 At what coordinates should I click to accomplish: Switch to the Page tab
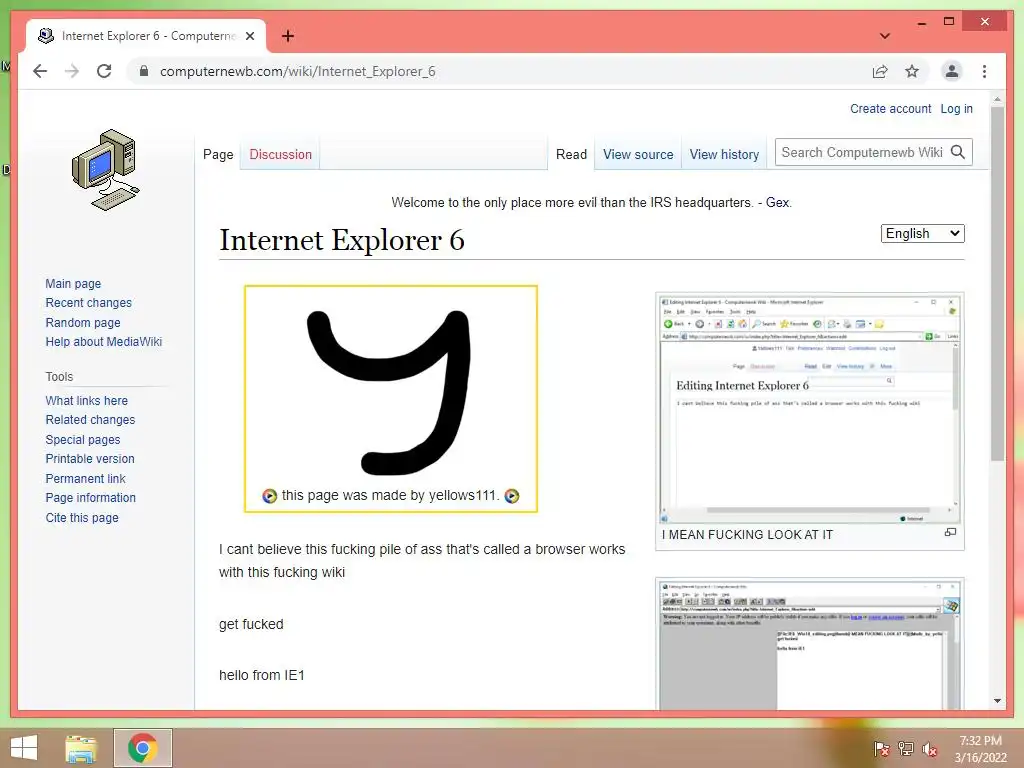click(218, 155)
